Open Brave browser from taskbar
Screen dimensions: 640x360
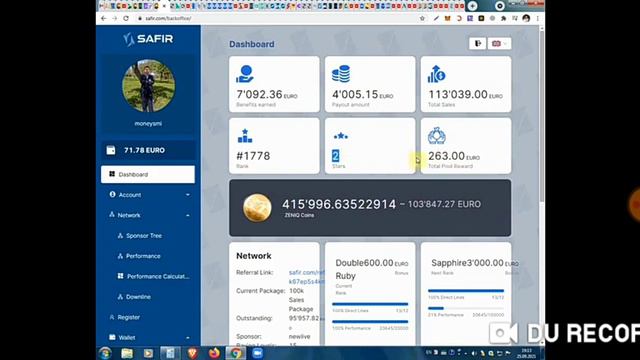point(192,353)
